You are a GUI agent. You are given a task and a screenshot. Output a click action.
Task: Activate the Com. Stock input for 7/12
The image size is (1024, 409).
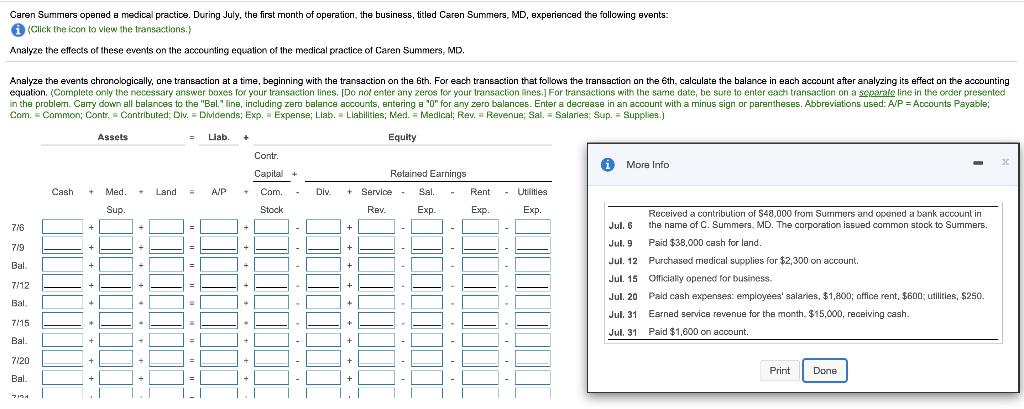(x=272, y=284)
